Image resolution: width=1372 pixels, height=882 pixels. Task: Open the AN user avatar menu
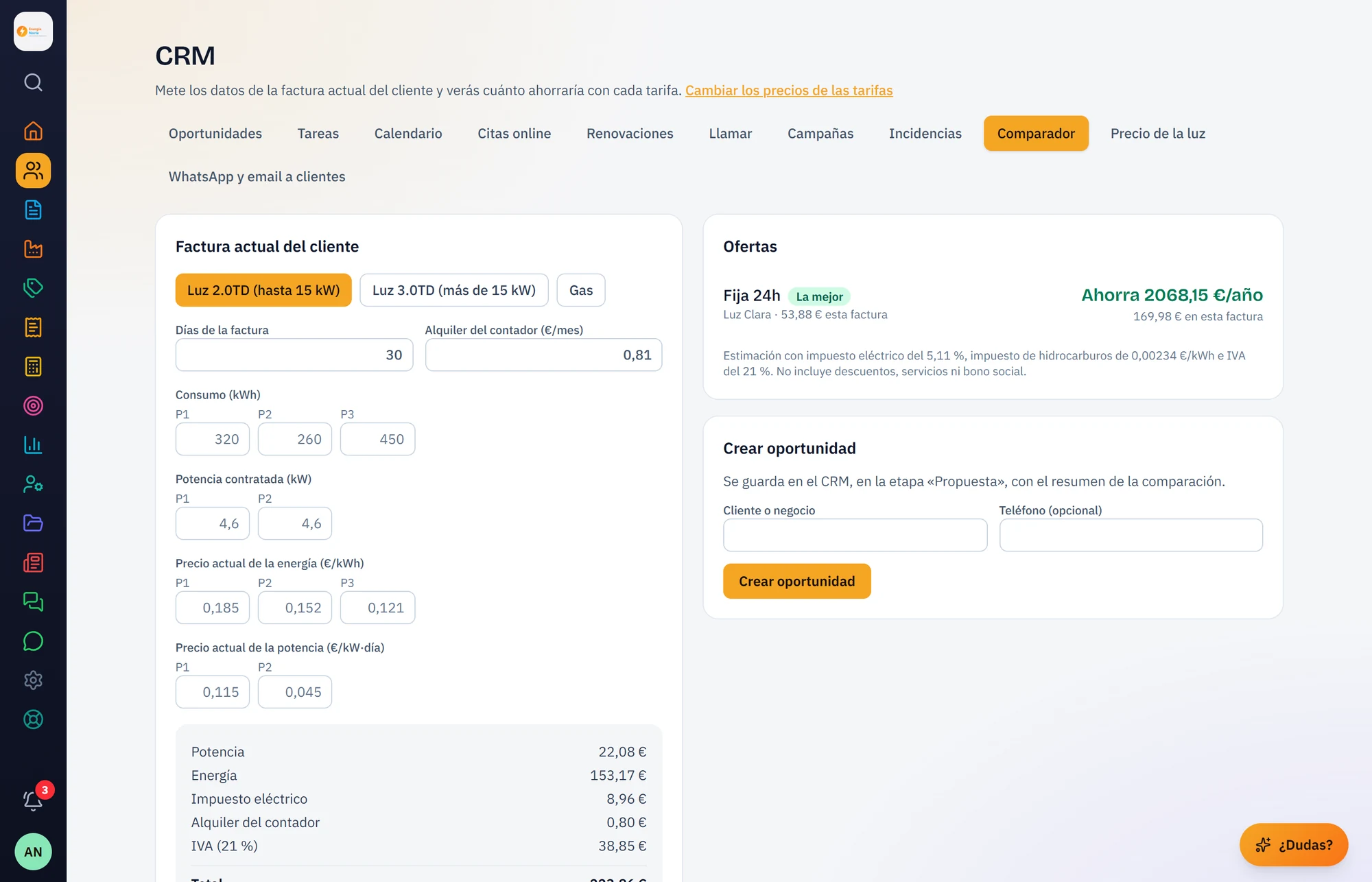coord(33,852)
